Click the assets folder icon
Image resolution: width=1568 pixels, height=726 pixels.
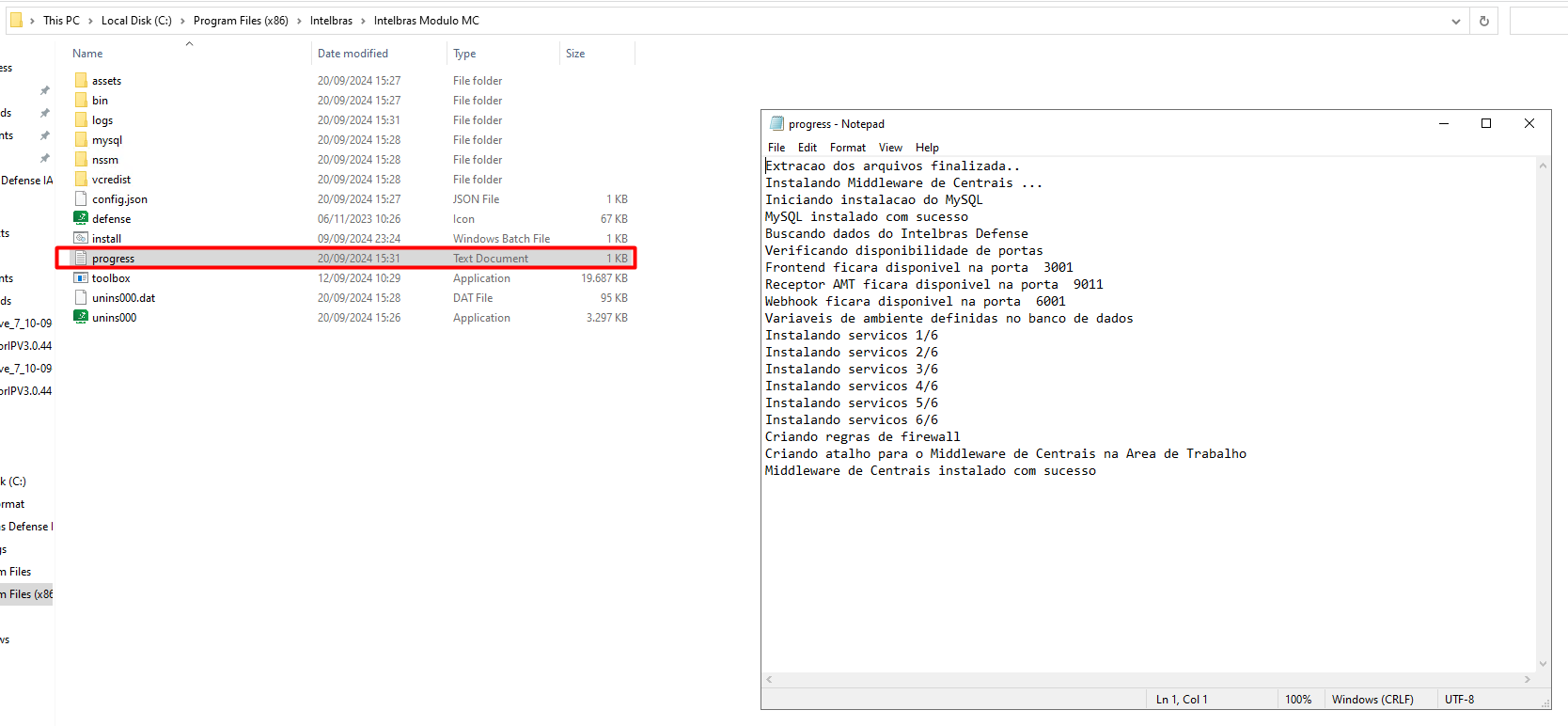click(81, 81)
